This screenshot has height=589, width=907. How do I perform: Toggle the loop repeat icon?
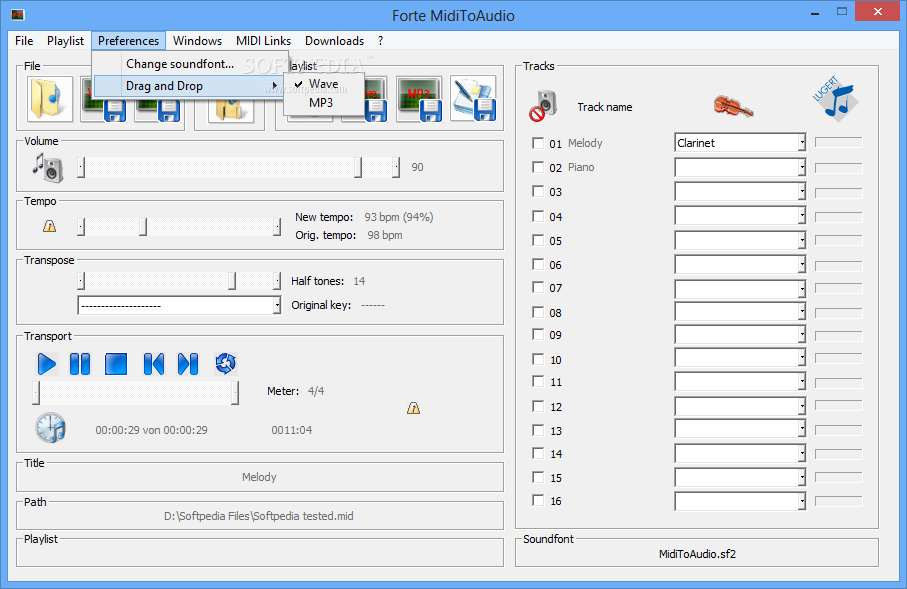point(226,364)
